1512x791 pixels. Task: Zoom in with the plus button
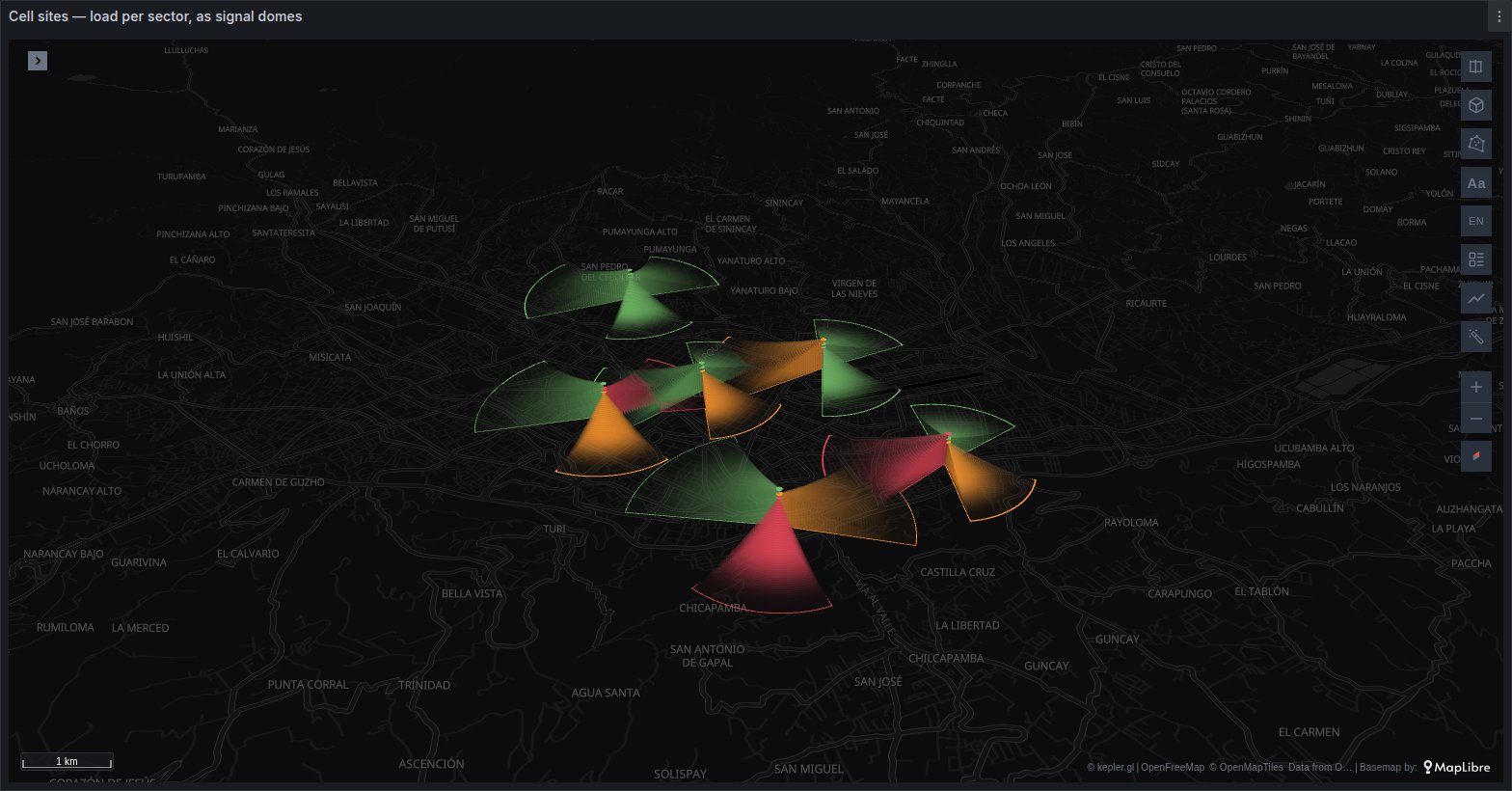click(1476, 387)
